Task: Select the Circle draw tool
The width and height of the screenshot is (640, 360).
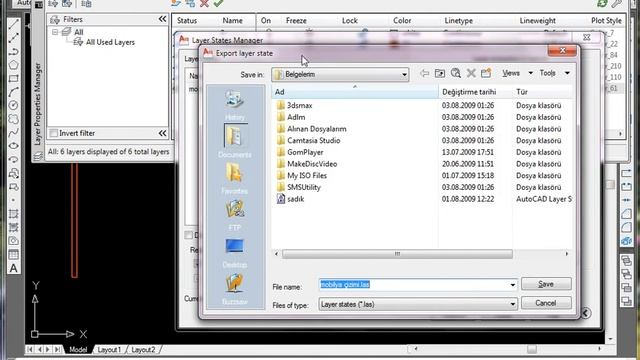Action: click(13, 105)
